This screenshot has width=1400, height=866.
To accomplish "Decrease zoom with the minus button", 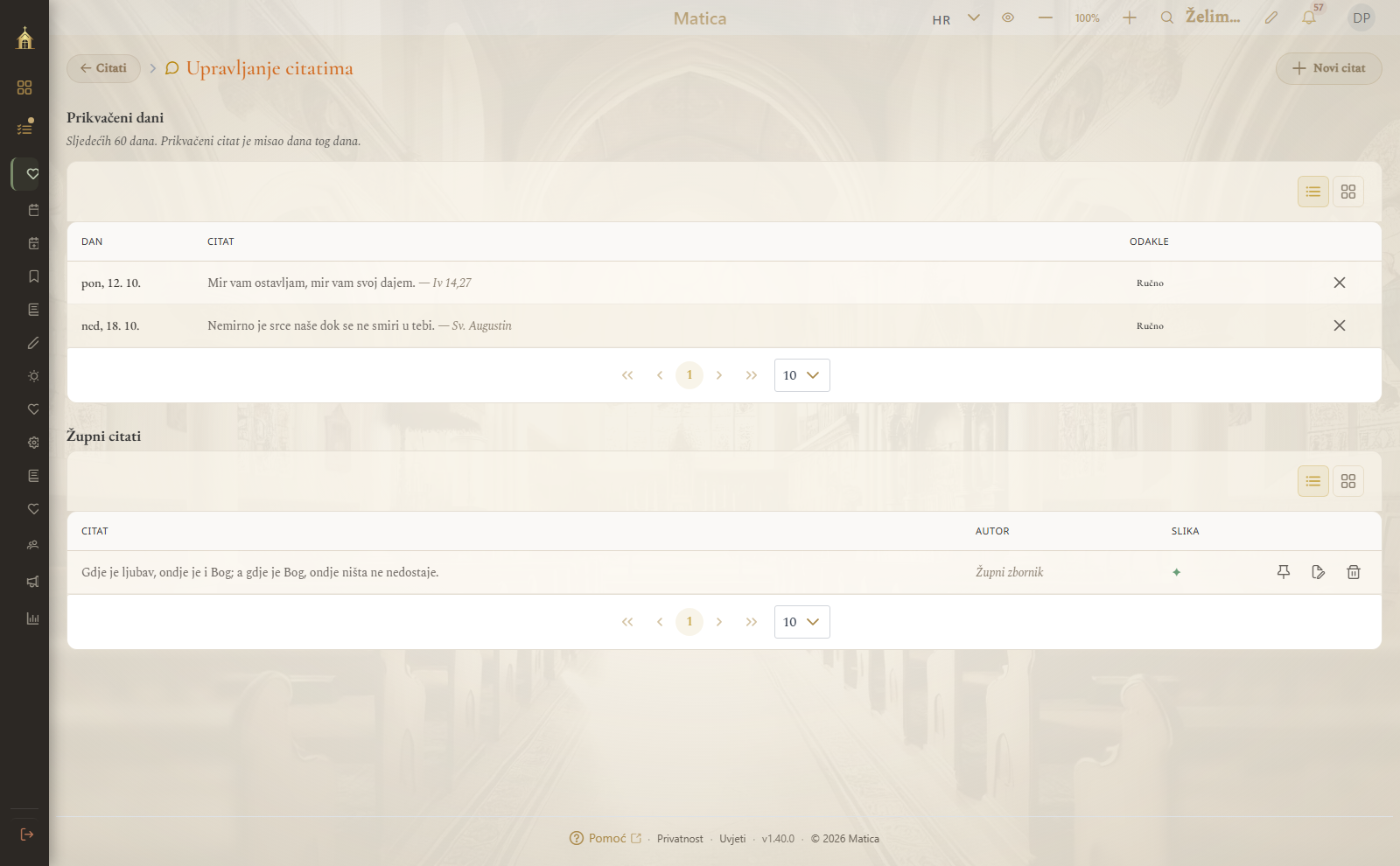I will tap(1046, 17).
